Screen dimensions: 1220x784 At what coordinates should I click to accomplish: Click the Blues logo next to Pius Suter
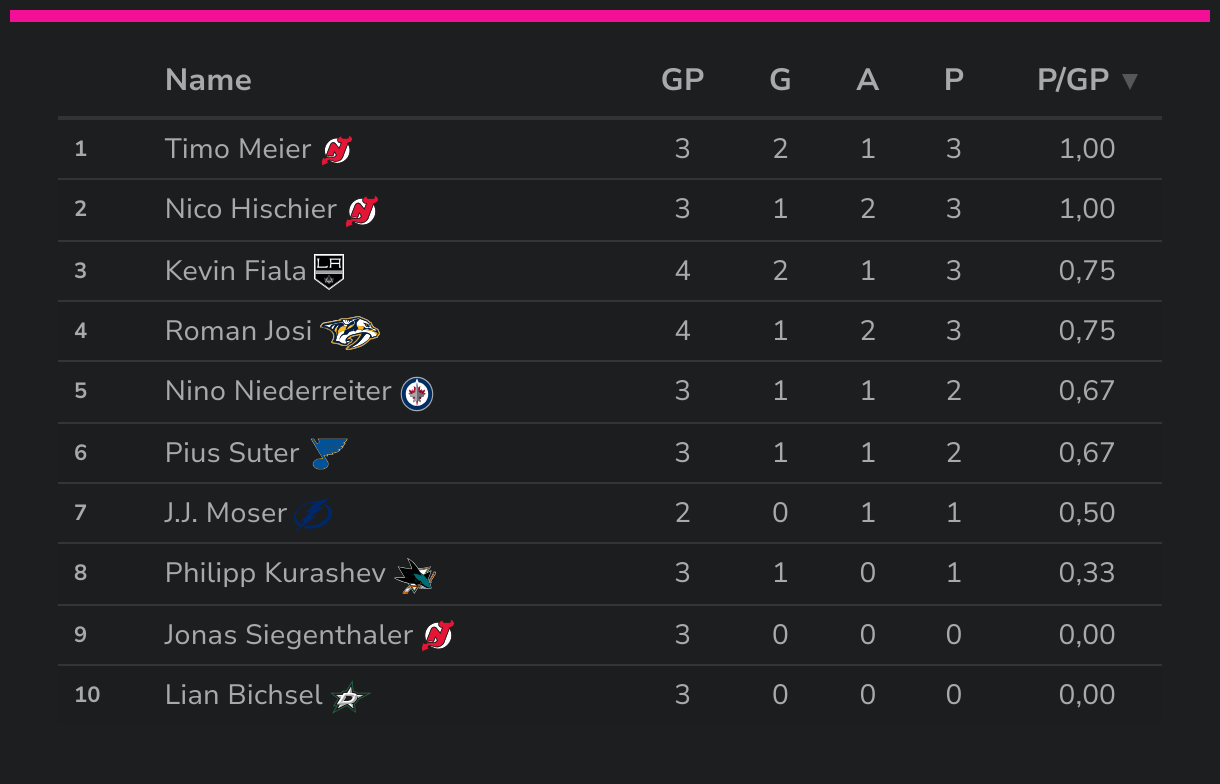point(328,454)
